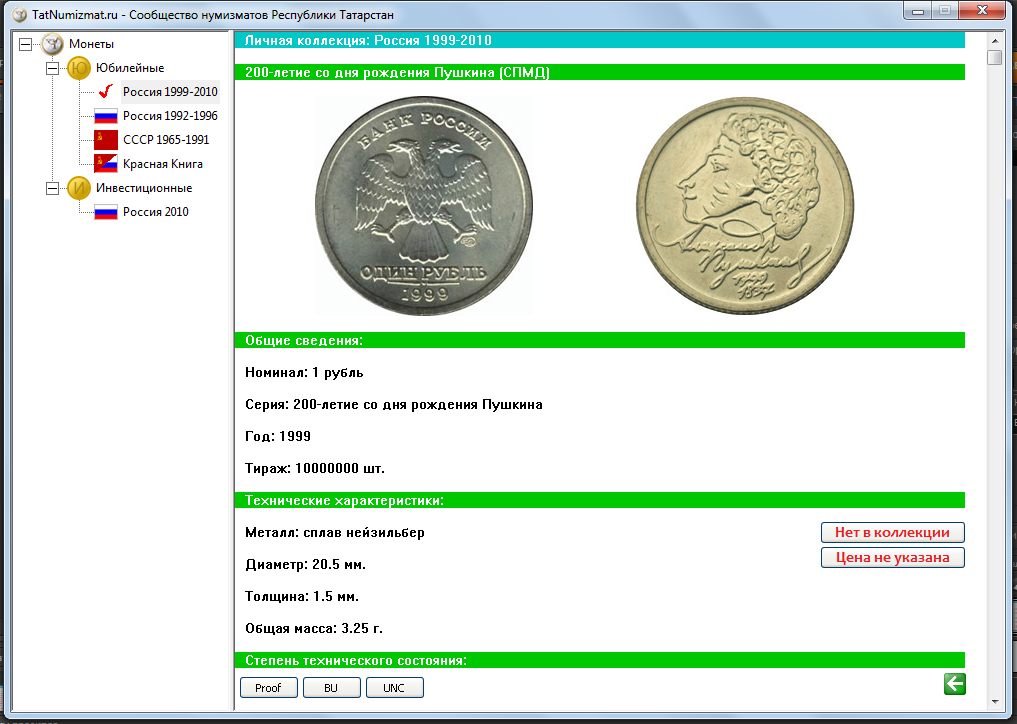
Task: Click the red checkmark icon beside Россия 1999-2010
Action: (x=106, y=91)
